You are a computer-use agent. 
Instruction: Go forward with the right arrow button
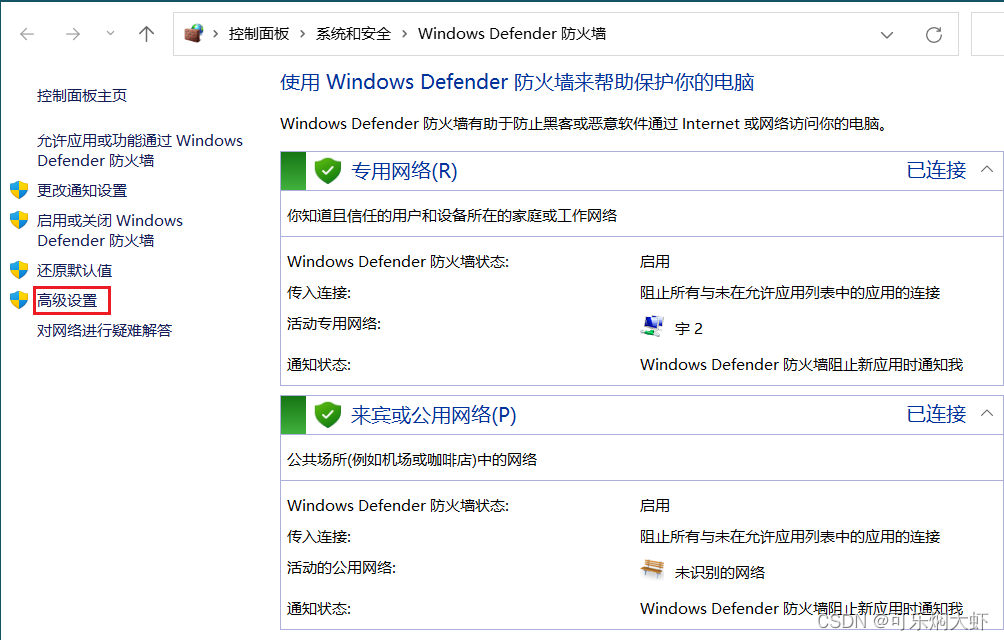point(73,34)
